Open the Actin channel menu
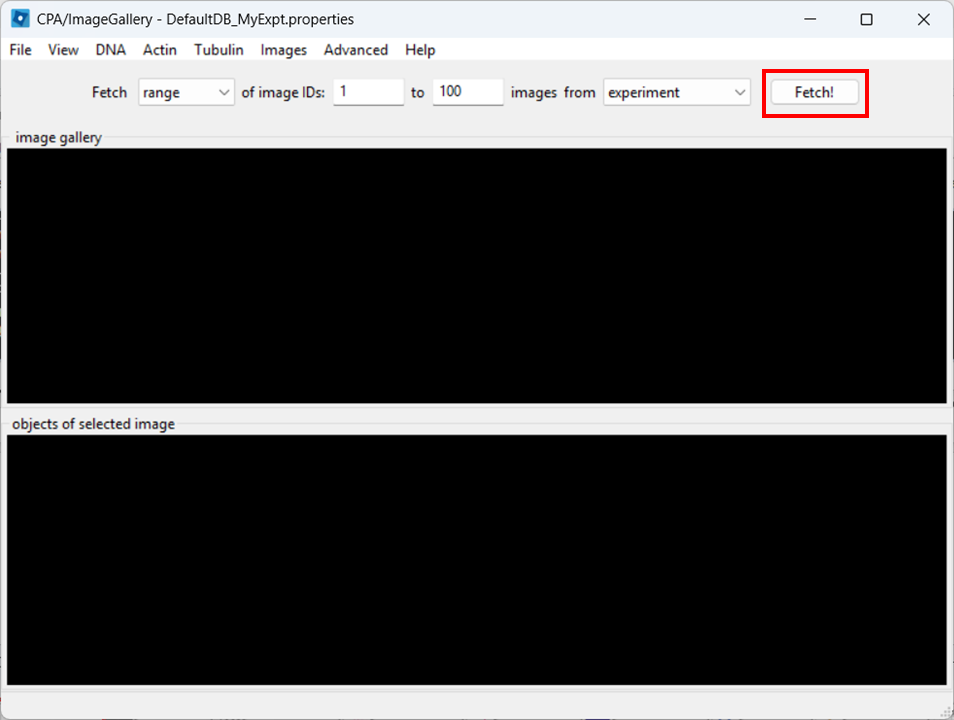The width and height of the screenshot is (954, 720). coord(159,49)
